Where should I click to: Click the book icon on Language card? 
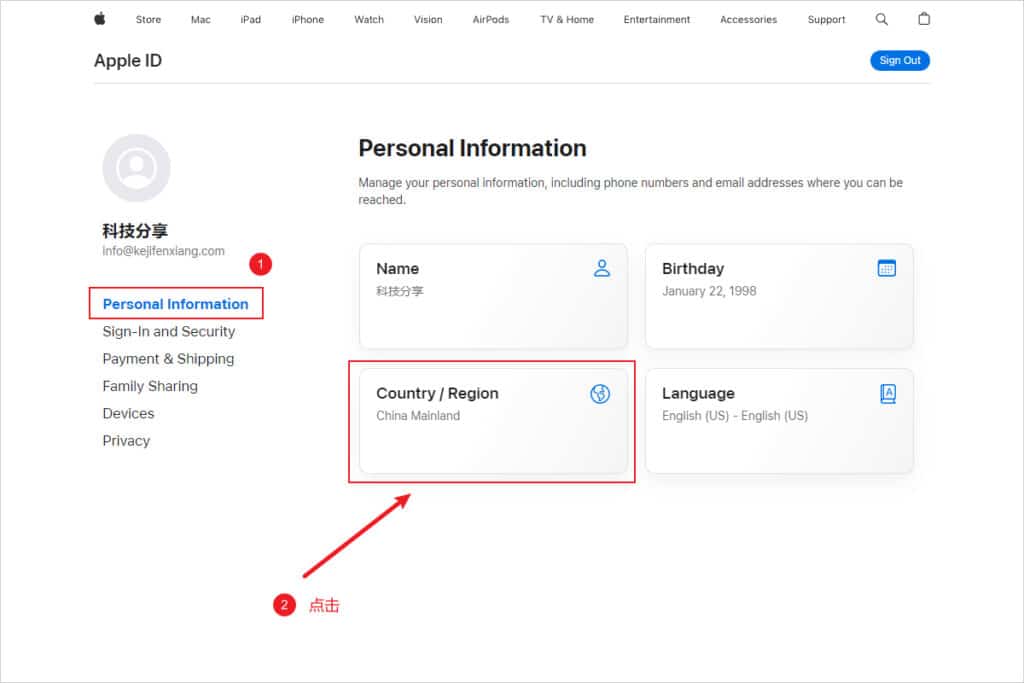pos(888,394)
